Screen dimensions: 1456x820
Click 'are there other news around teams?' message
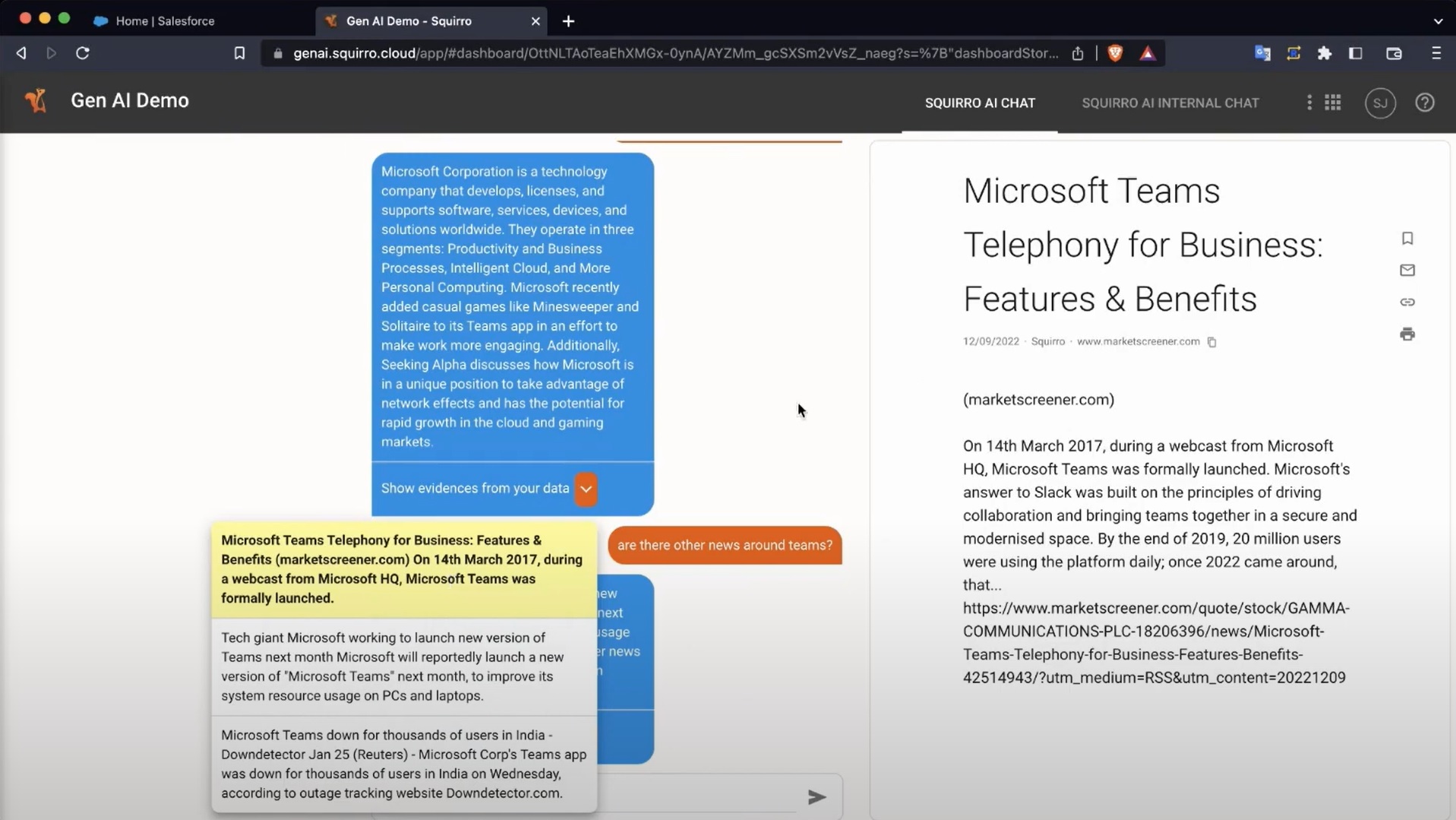[725, 545]
